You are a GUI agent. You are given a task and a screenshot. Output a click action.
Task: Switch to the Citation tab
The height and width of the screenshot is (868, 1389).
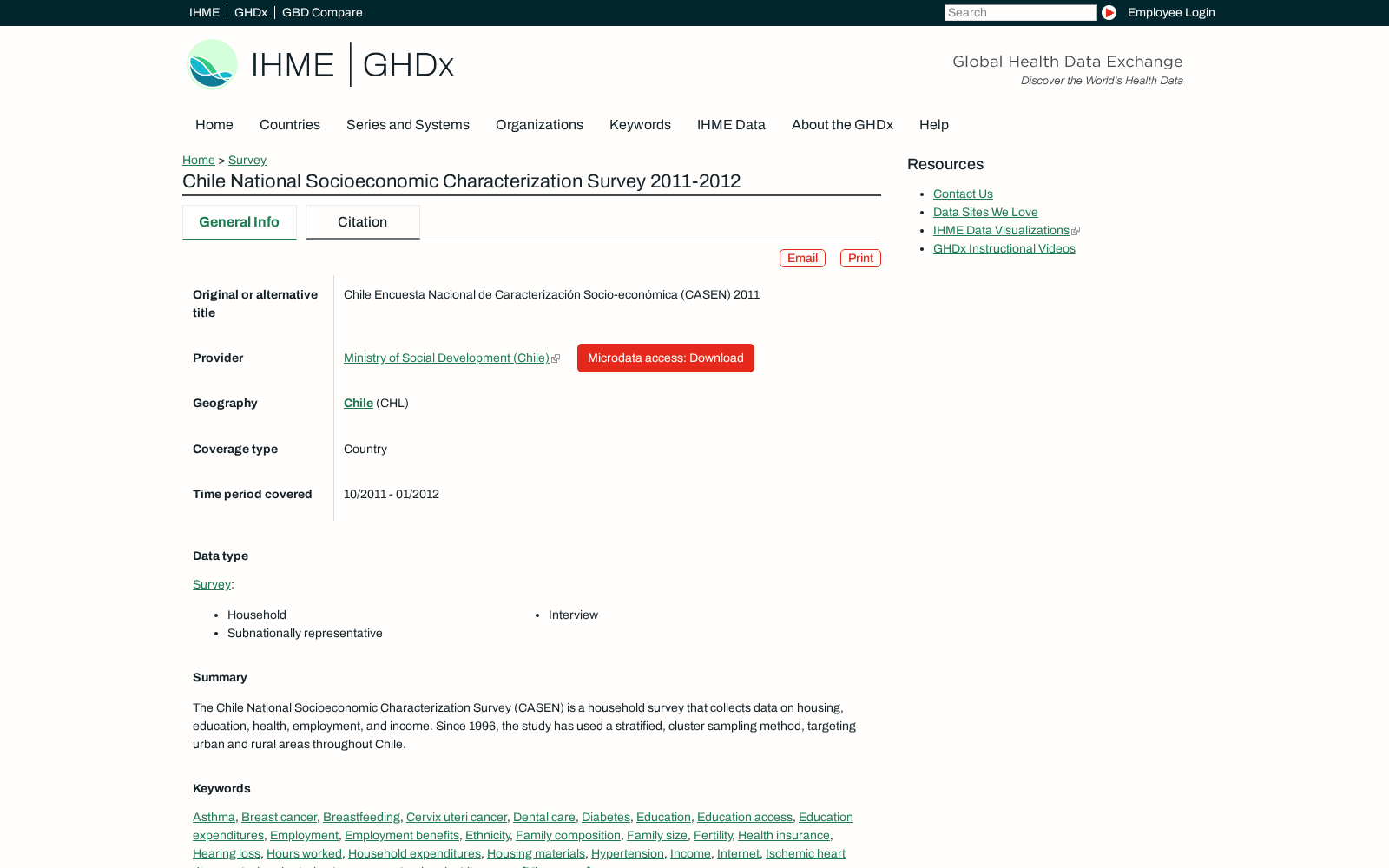[363, 222]
